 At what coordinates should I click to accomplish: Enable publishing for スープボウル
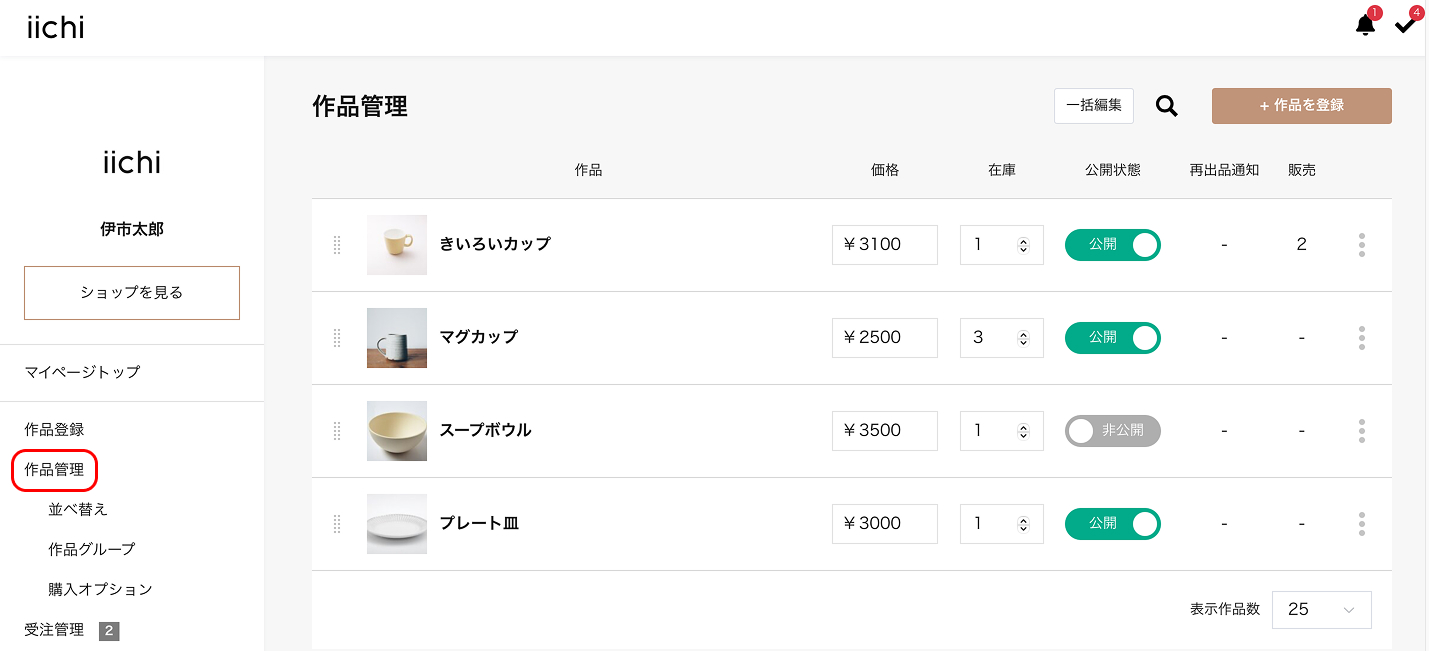1112,431
